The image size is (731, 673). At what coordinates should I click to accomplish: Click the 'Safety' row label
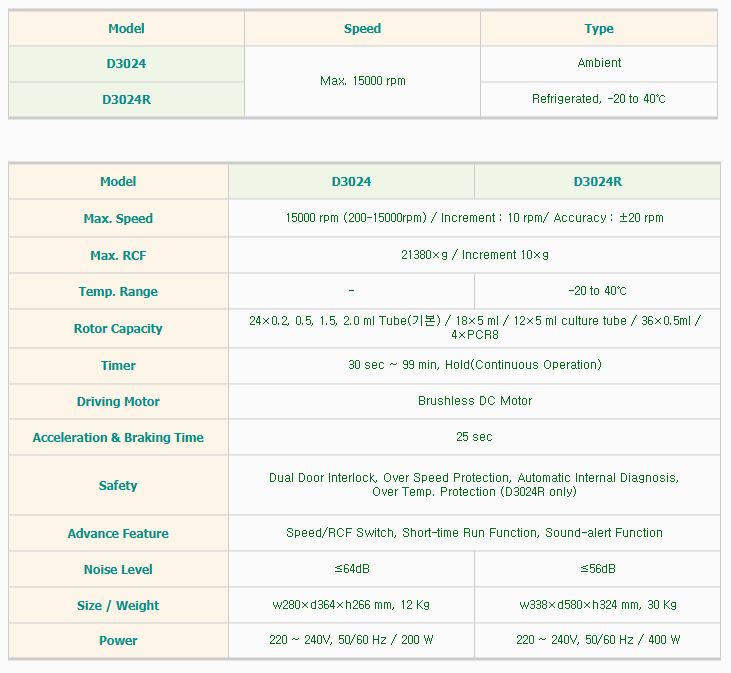tap(118, 485)
